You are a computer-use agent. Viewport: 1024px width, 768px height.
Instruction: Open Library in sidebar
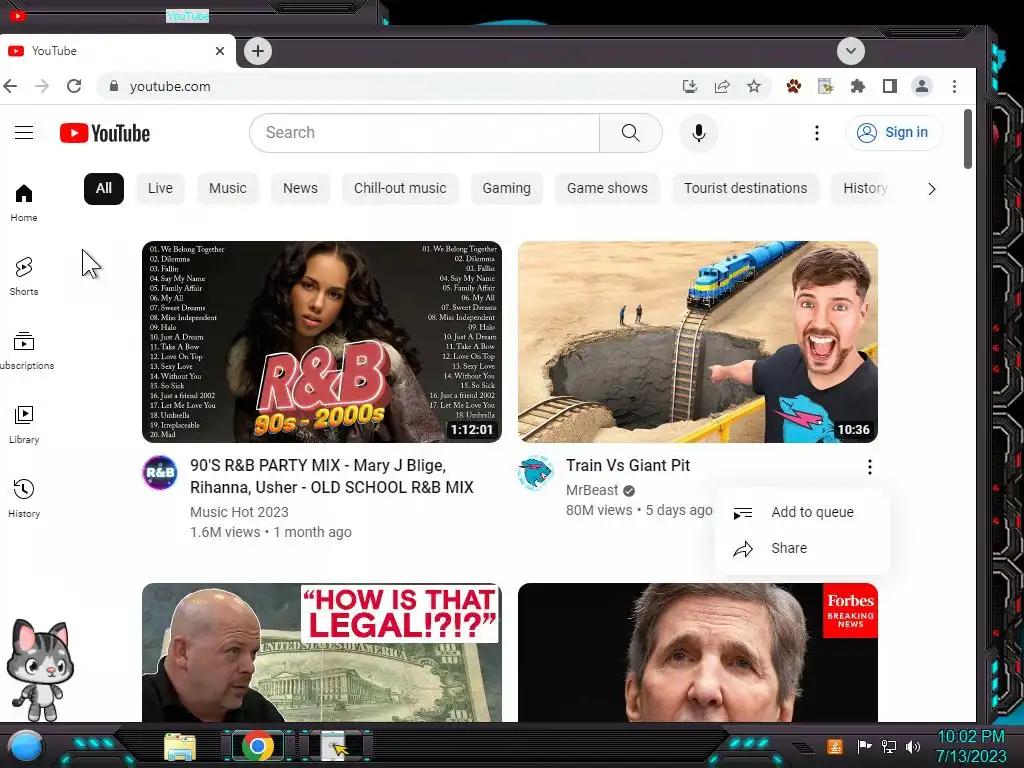24,424
